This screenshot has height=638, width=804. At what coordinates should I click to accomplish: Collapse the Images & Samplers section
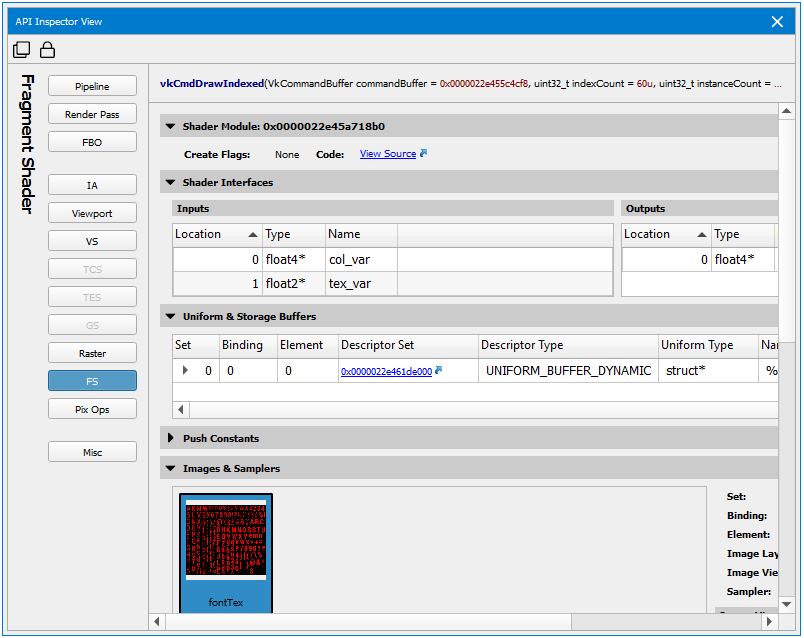click(170, 469)
